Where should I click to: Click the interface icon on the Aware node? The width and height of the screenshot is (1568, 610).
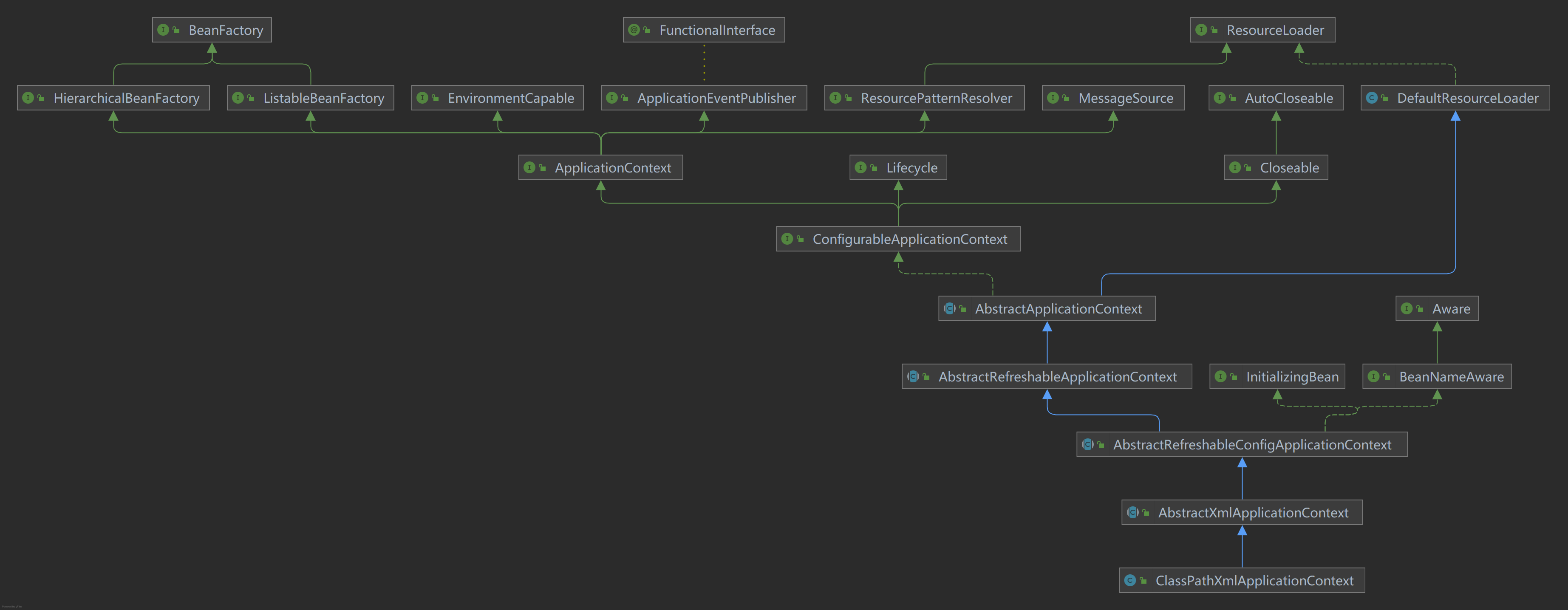click(x=1407, y=309)
